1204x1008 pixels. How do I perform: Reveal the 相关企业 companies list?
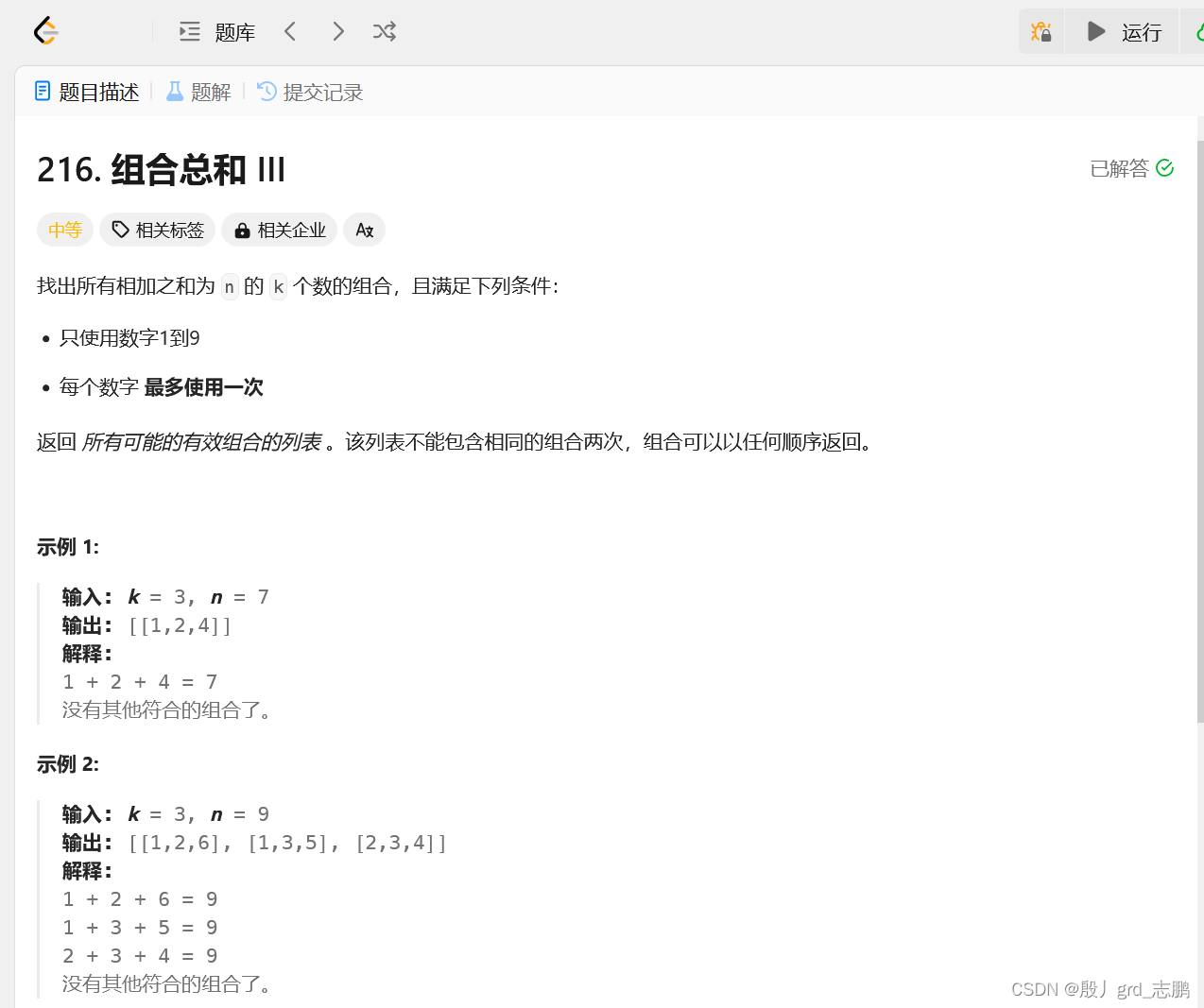coord(279,229)
